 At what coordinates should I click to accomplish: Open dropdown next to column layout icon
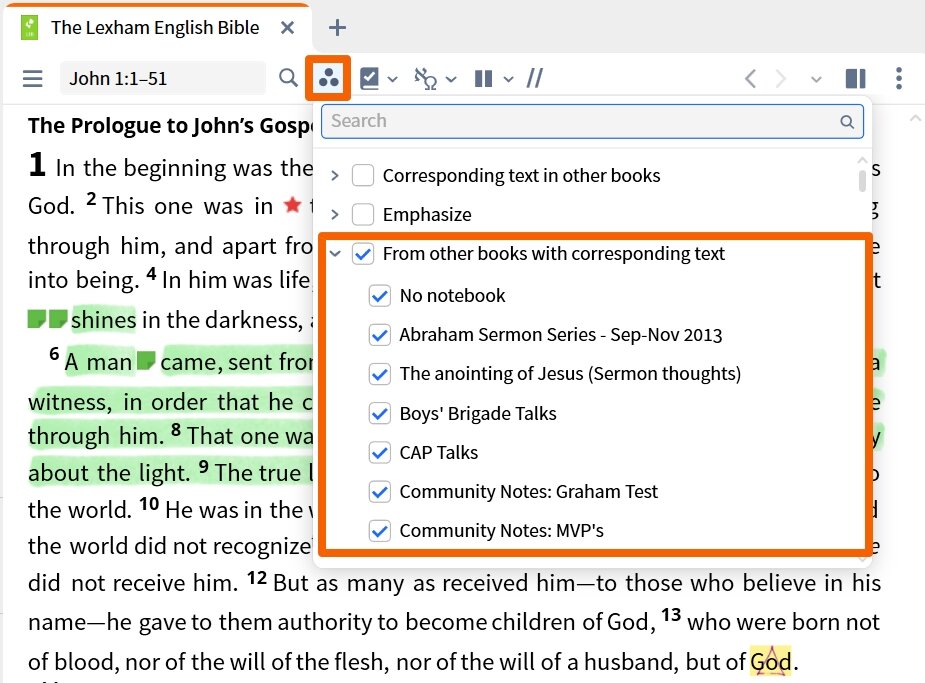tap(508, 79)
